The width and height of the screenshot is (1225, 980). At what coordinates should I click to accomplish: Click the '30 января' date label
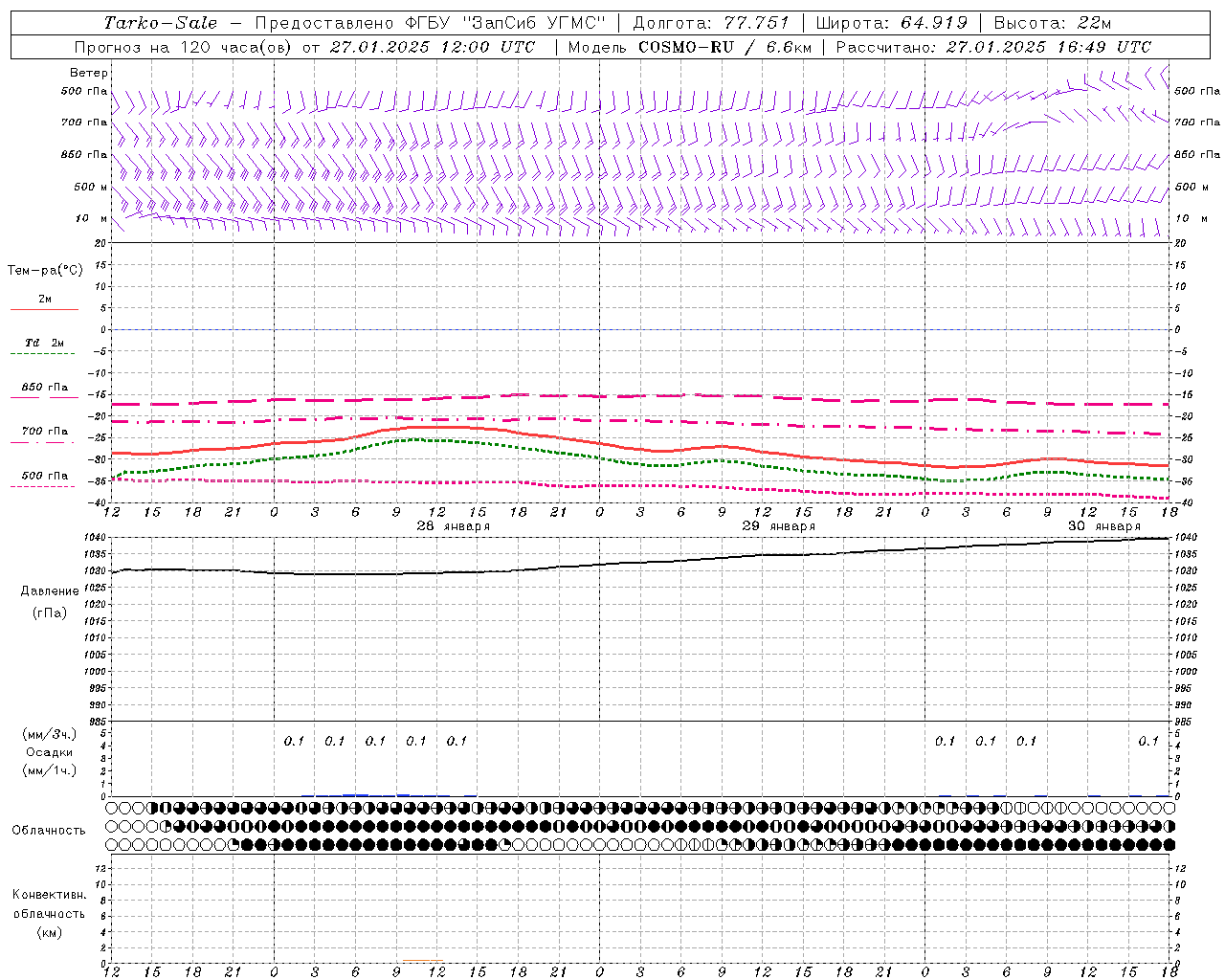tap(1103, 526)
